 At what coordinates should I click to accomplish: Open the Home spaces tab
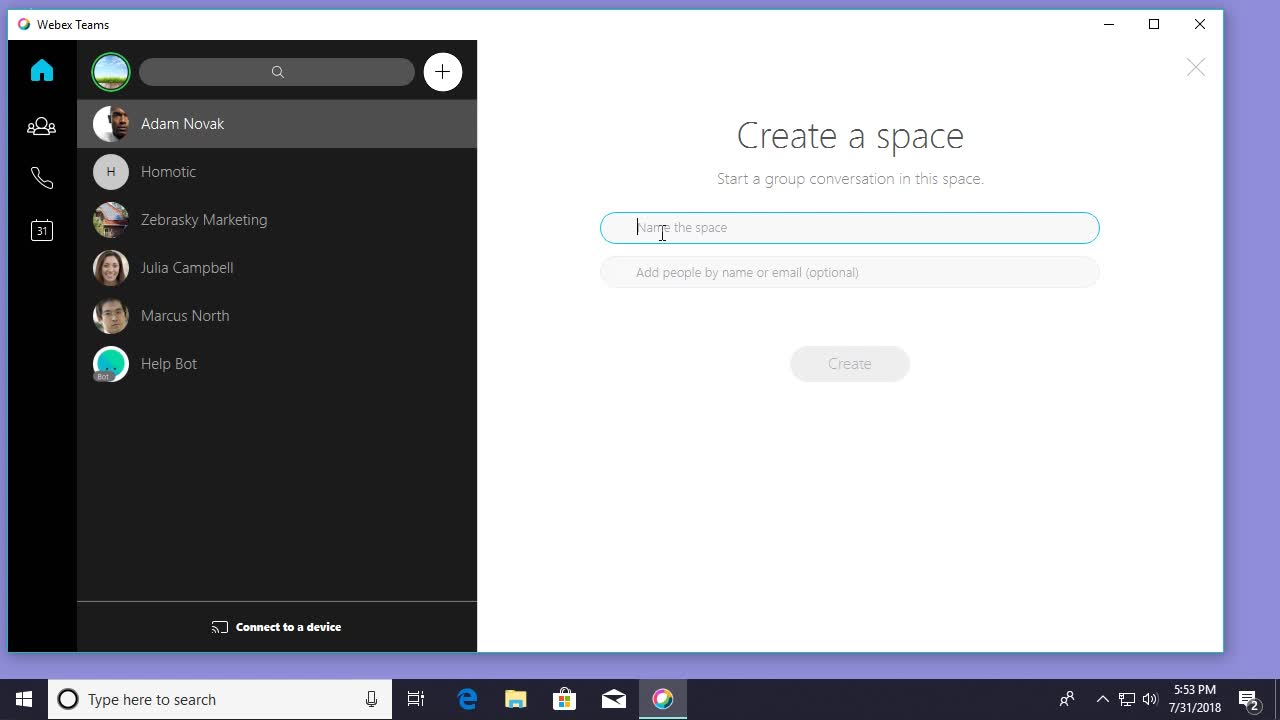coord(42,70)
